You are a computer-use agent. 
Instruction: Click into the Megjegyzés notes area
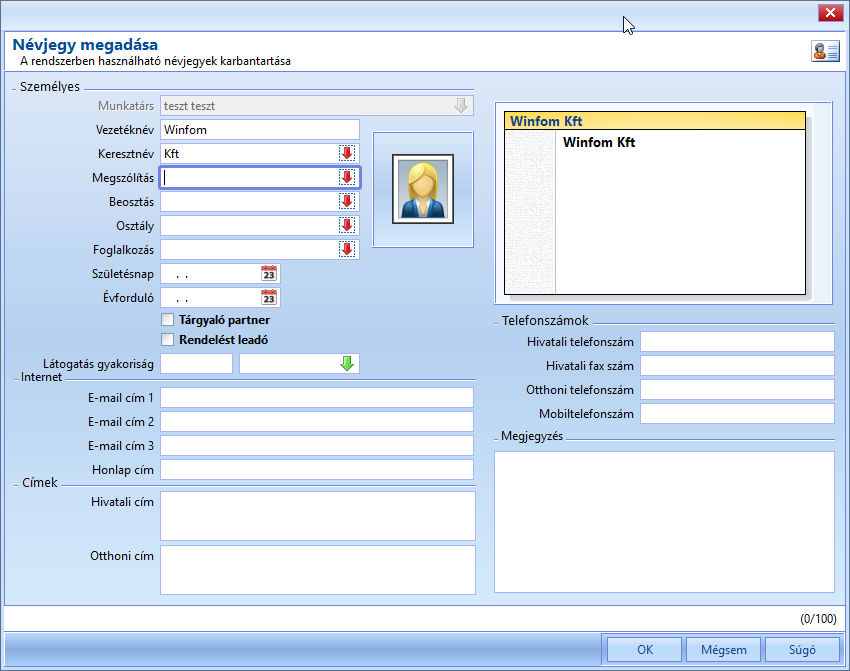coord(664,522)
